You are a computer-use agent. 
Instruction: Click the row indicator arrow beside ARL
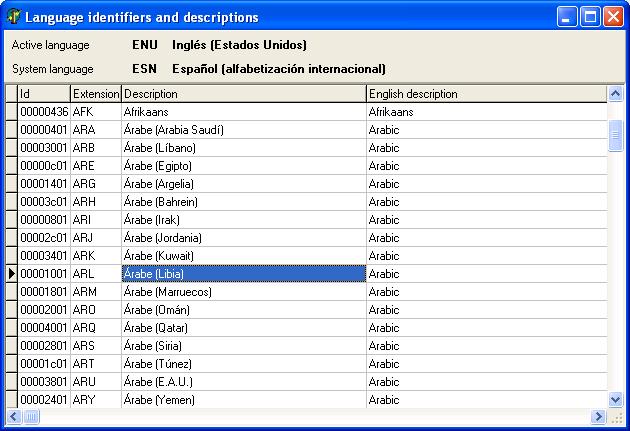(x=11, y=273)
